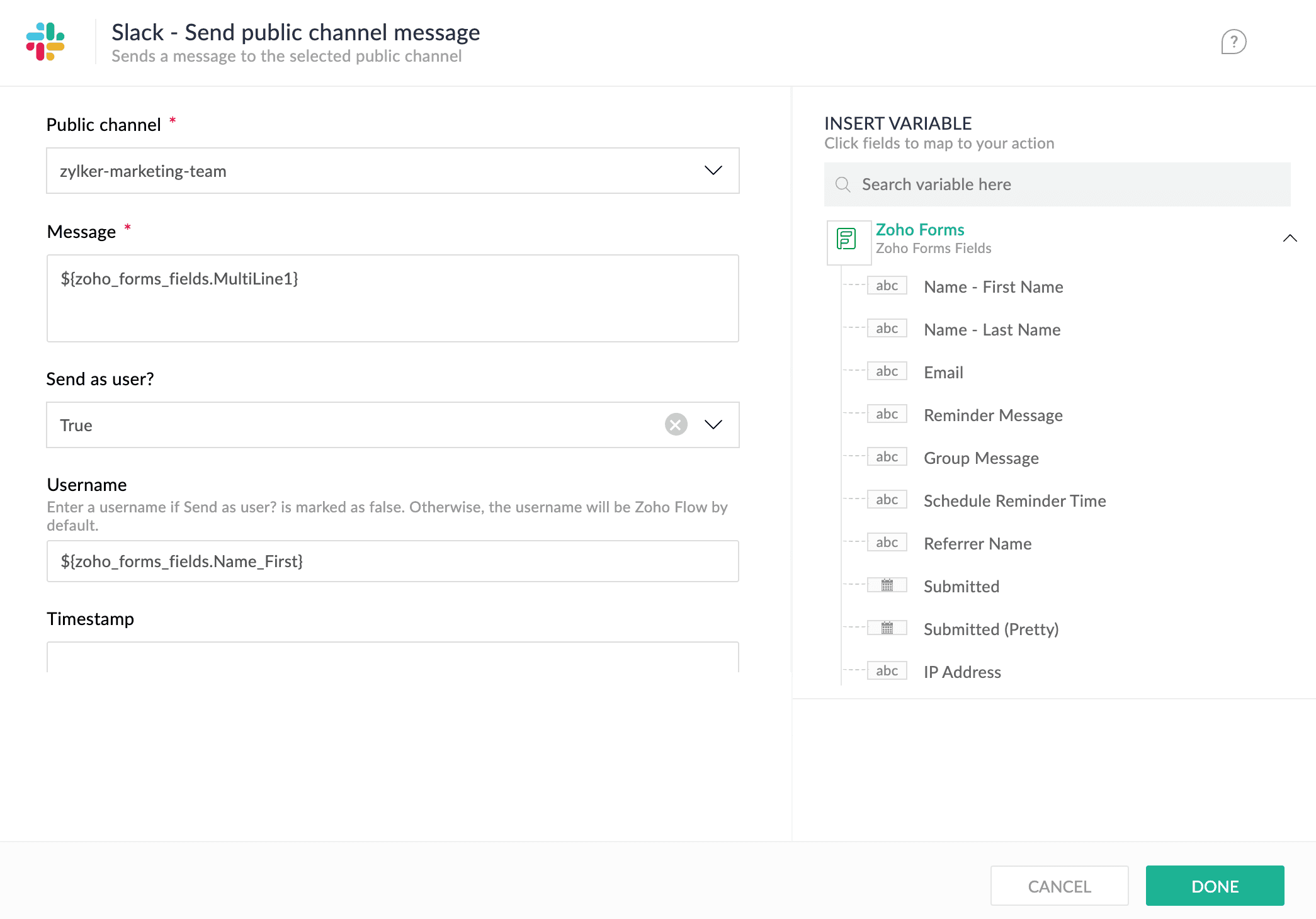Insert the Submitted (Pretty) variable
The image size is (1316, 919).
[991, 629]
